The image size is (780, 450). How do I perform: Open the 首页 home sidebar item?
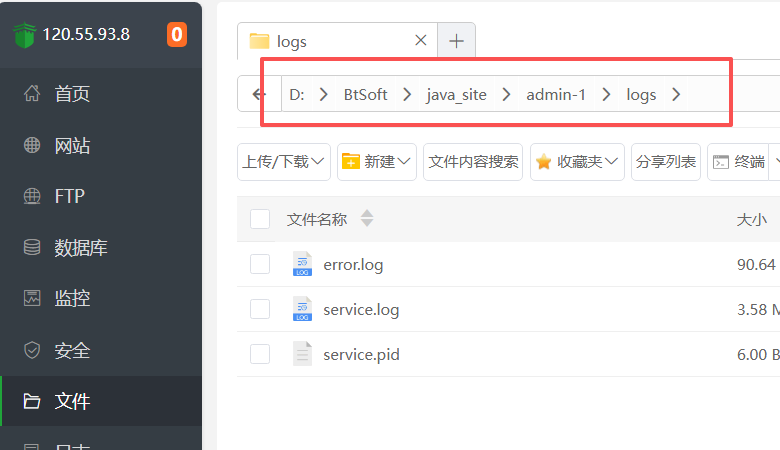[101, 93]
